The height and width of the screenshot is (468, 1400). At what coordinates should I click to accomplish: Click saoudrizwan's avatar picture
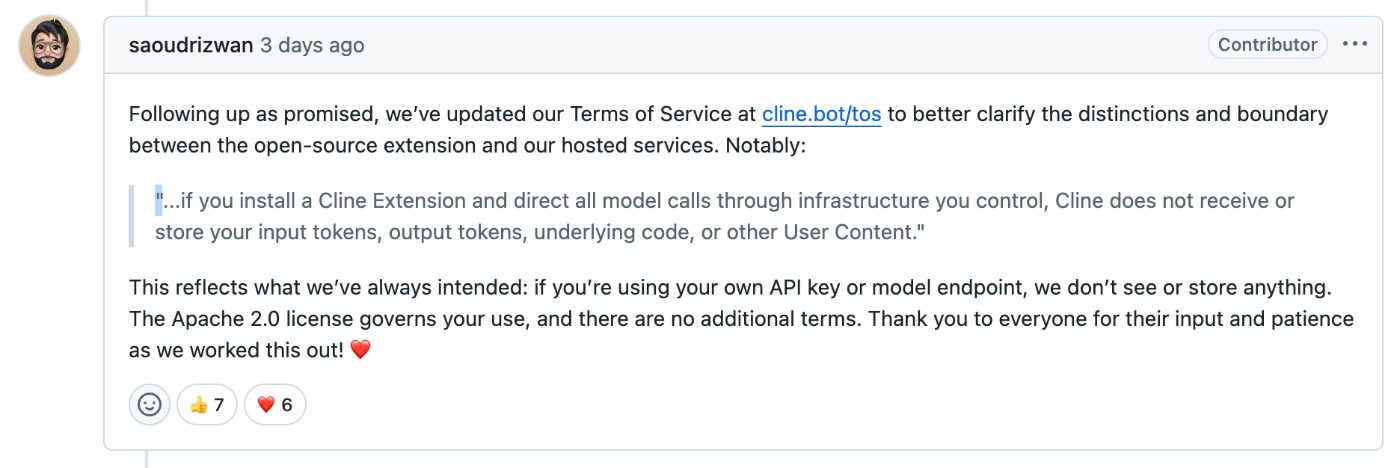pos(49,45)
